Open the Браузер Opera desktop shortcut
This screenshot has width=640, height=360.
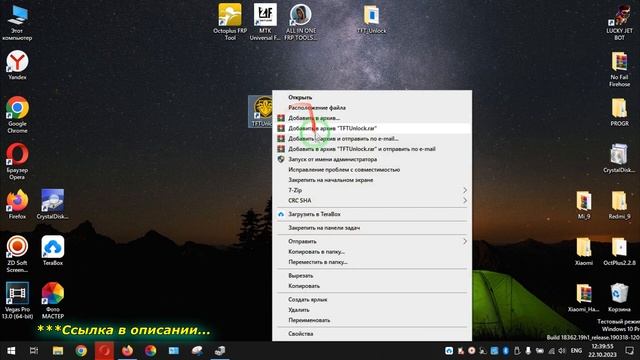pyautogui.click(x=17, y=161)
